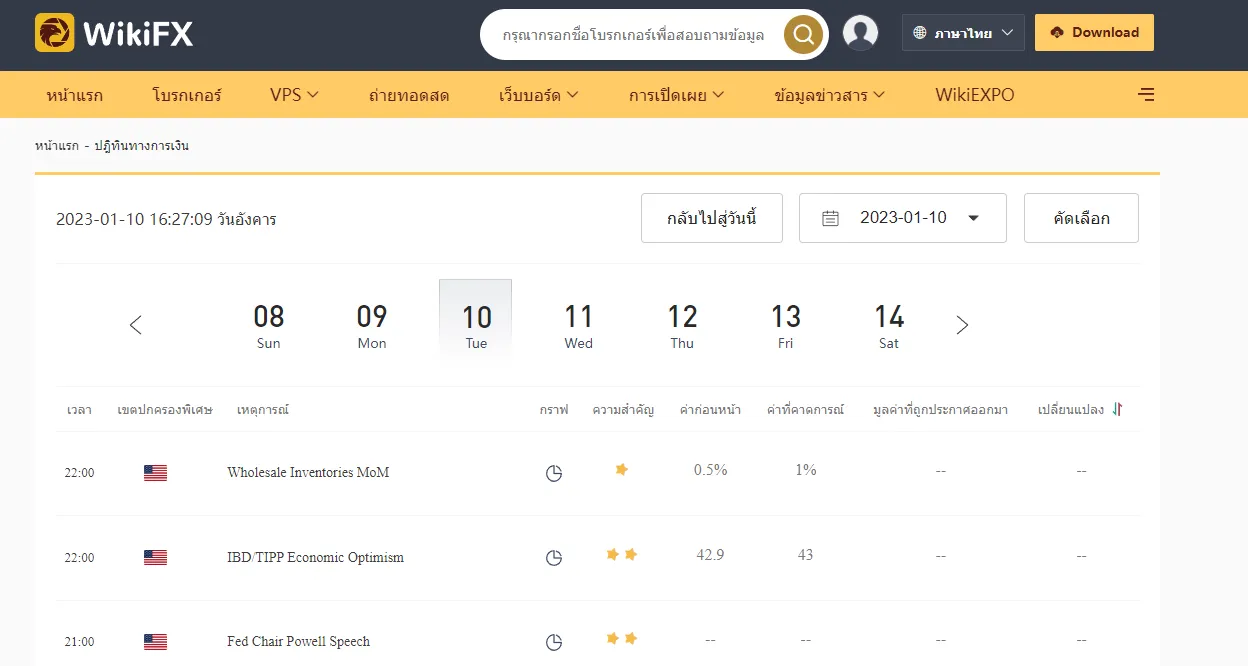Go to previous week arrow

pos(136,325)
